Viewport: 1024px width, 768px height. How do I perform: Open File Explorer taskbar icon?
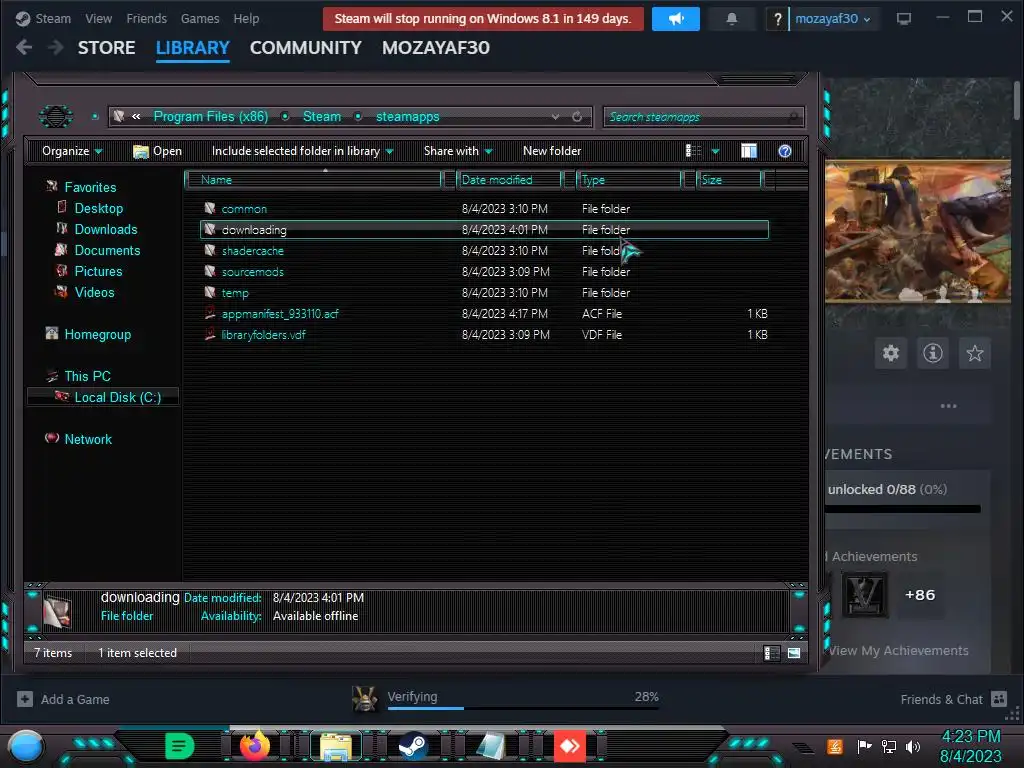tap(336, 746)
